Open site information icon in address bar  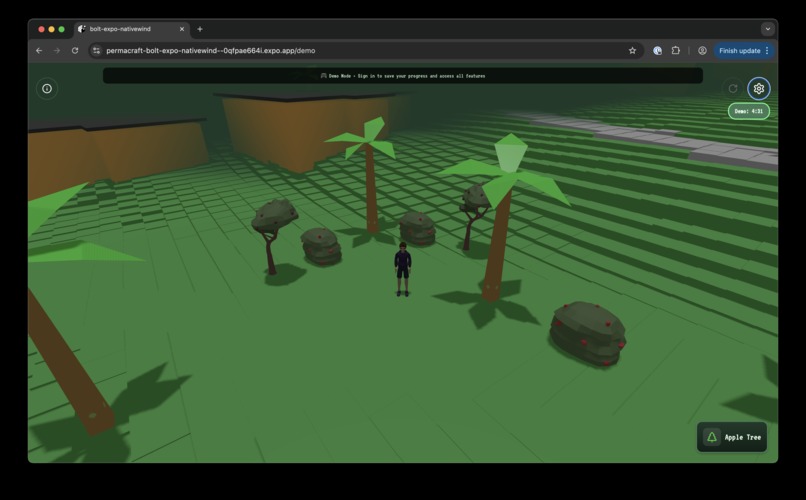coord(96,51)
